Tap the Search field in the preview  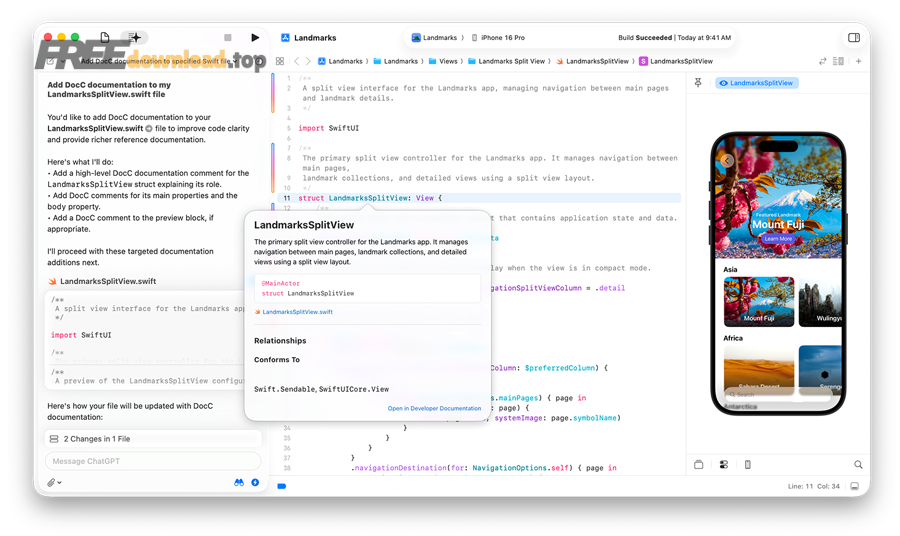[778, 394]
